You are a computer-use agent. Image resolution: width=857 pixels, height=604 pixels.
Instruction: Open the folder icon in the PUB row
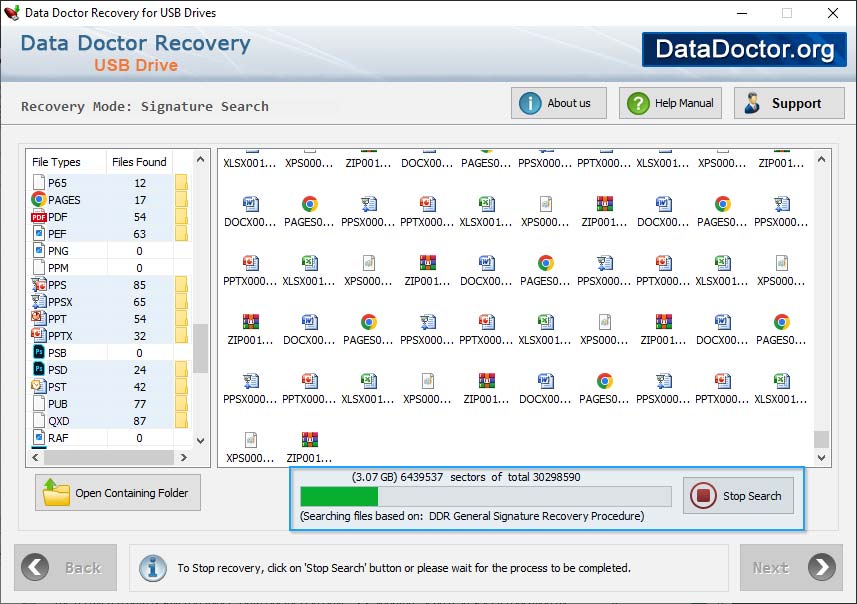181,404
